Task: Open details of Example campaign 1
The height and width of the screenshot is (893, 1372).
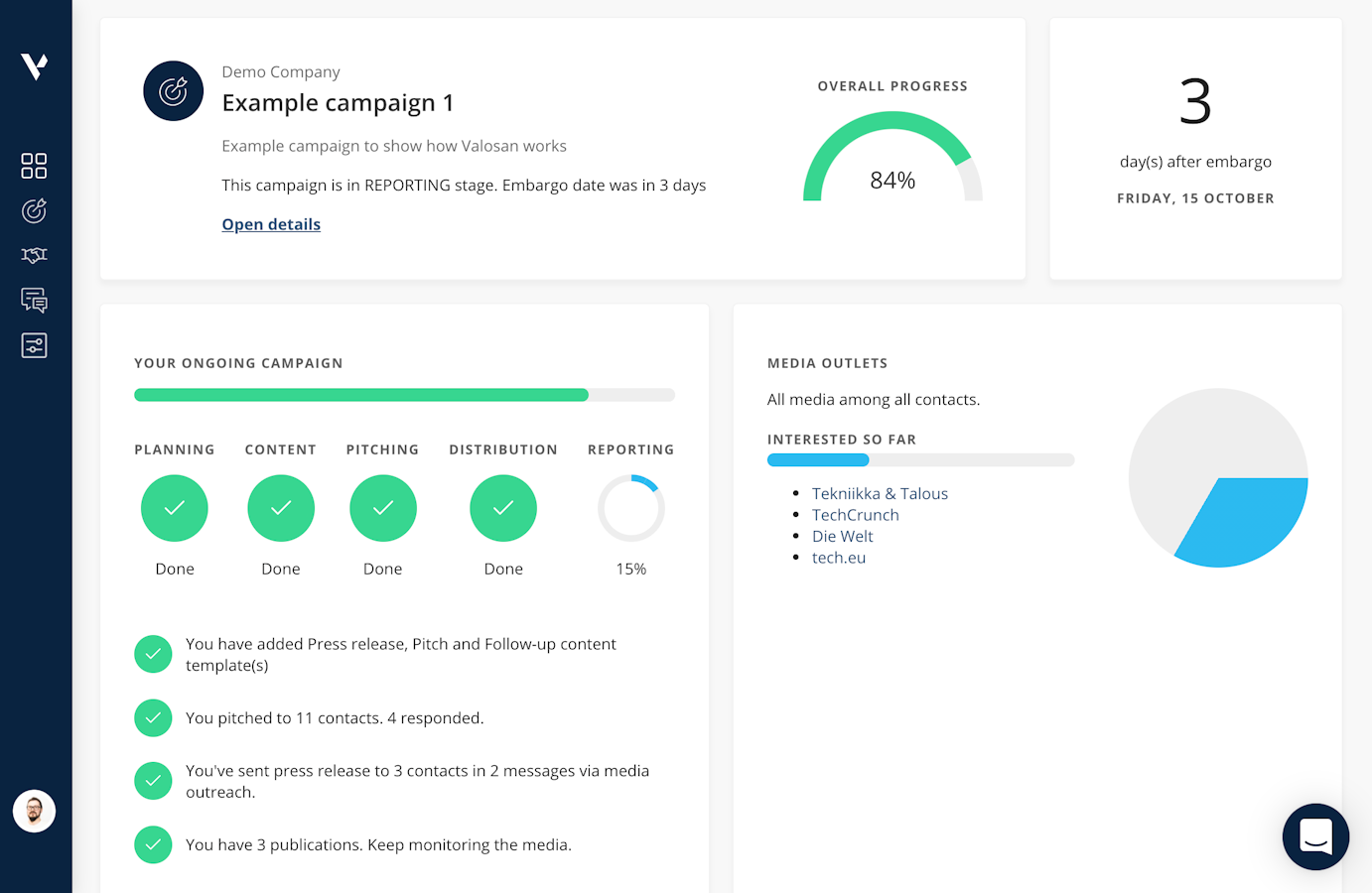Action: [271, 224]
